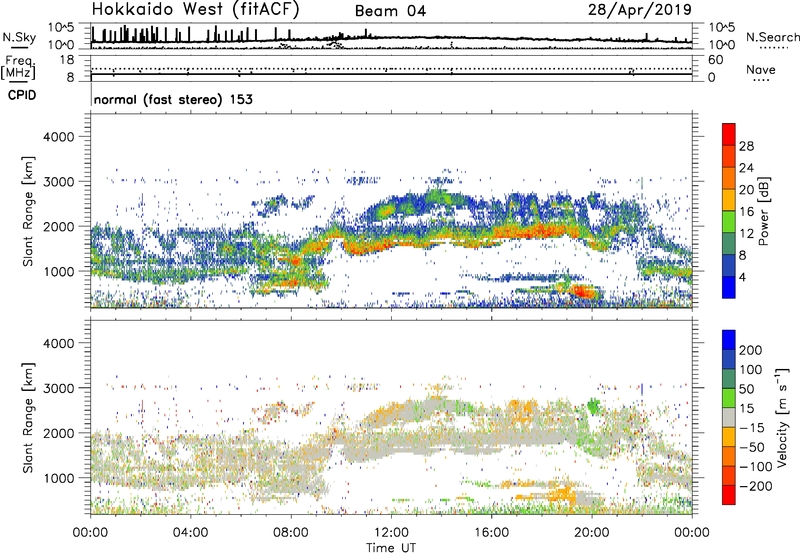Click the velocity 'm s^-1' colorbar label

(x=782, y=417)
